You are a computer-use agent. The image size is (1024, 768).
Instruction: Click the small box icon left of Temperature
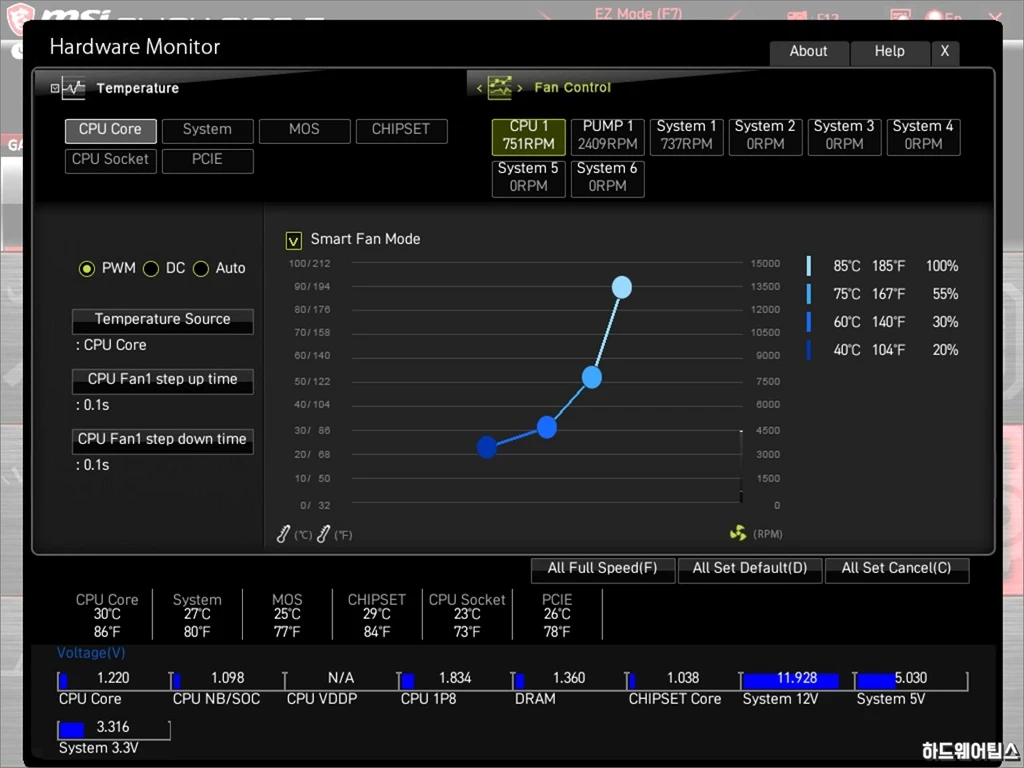pyautogui.click(x=55, y=88)
